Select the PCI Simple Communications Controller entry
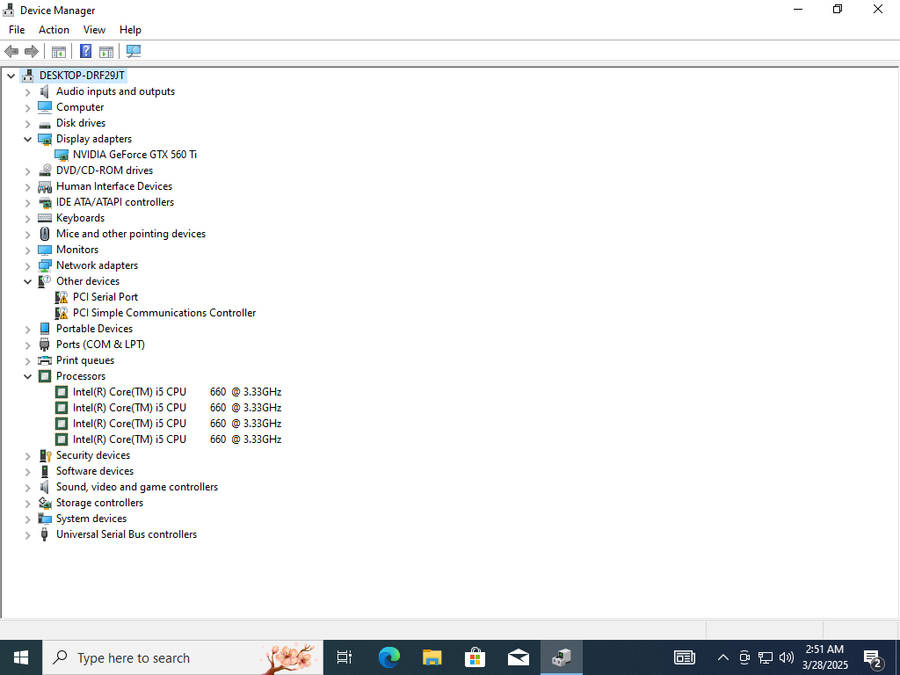This screenshot has width=900, height=675. tap(164, 312)
